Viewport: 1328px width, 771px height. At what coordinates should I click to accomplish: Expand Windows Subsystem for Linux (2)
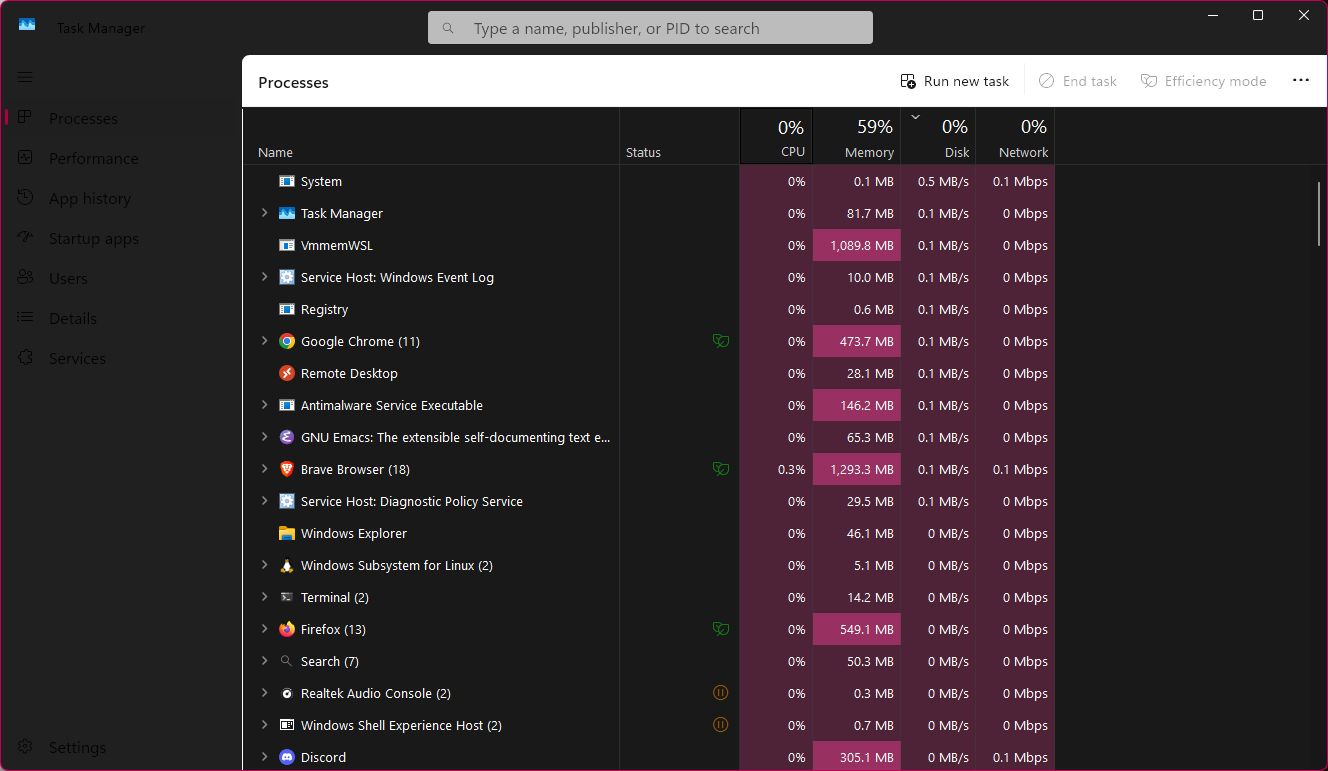click(x=264, y=565)
